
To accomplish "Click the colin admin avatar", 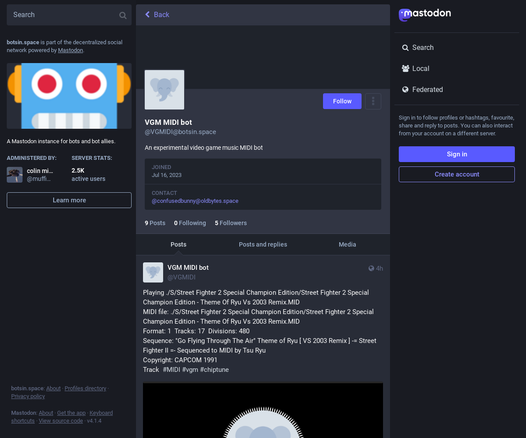I will (x=15, y=175).
